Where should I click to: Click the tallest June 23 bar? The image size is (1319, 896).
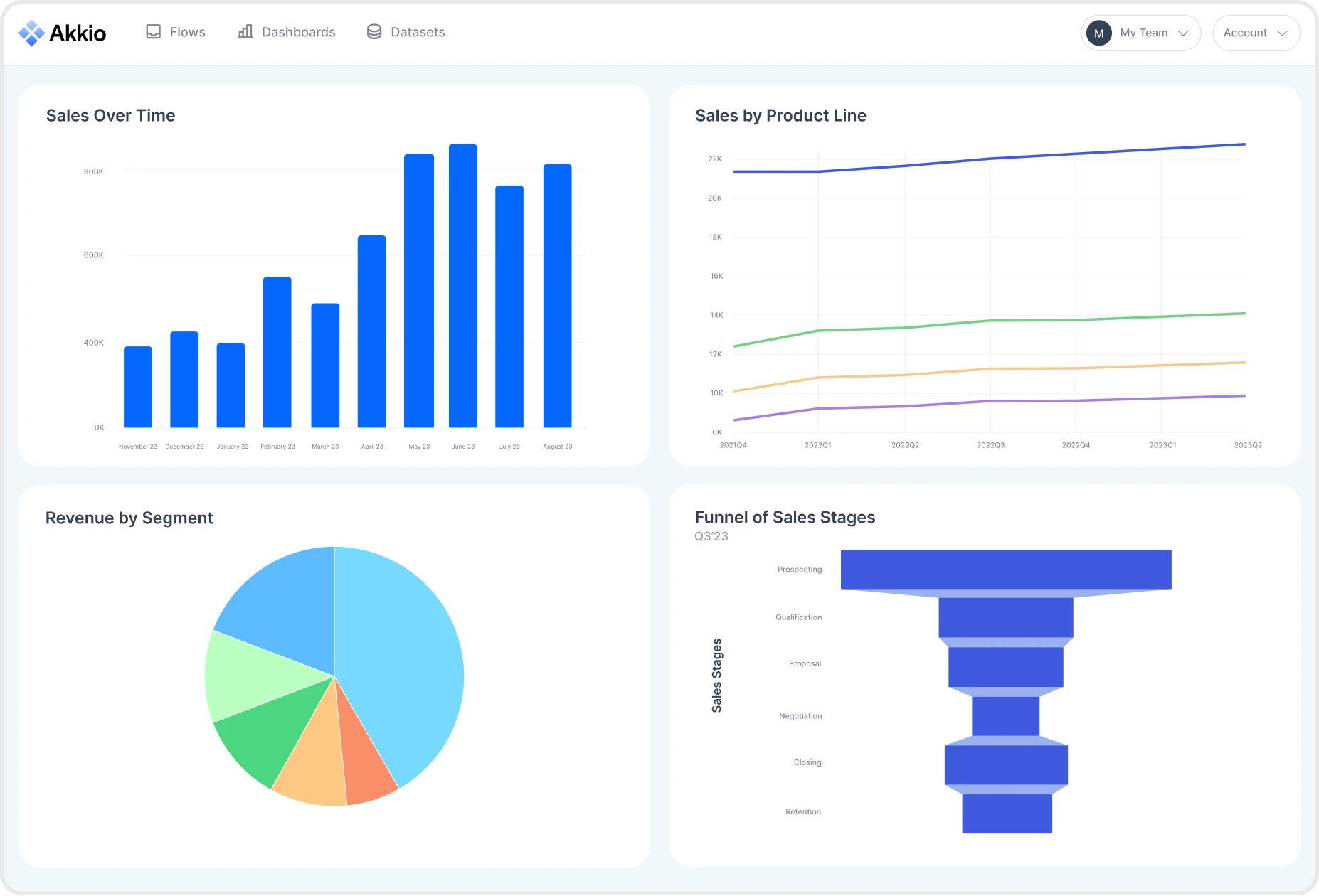click(x=463, y=284)
